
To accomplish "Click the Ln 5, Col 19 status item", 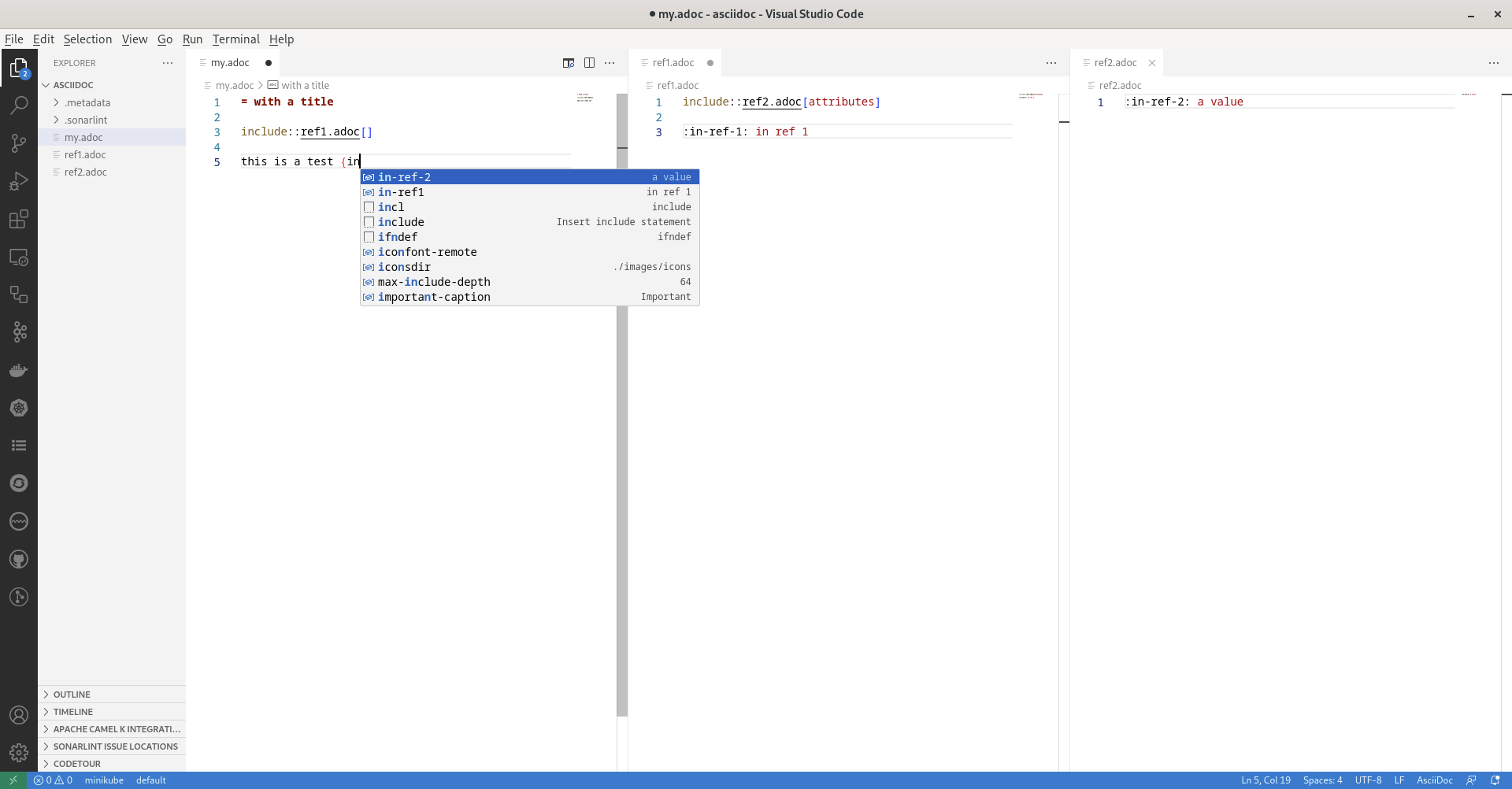I will tap(1265, 780).
